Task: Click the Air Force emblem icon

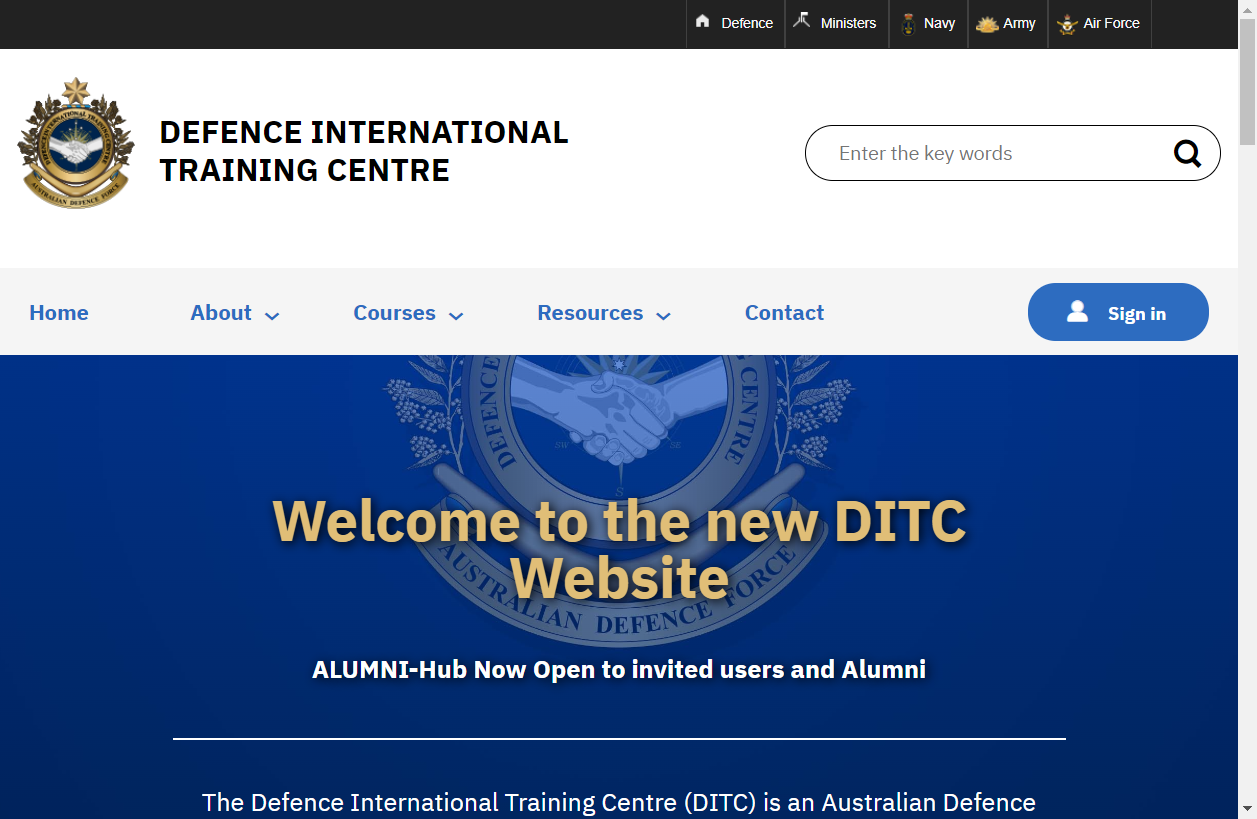Action: 1067,24
